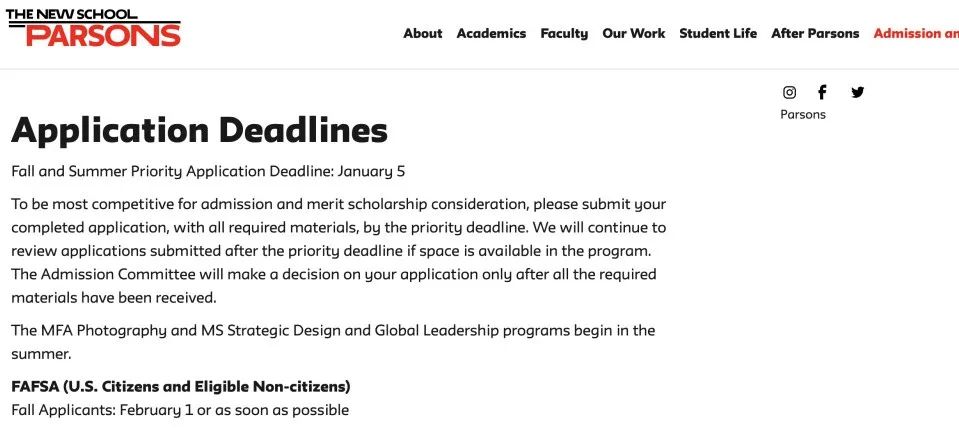Click the MFA Photography programs sentence
The height and width of the screenshot is (447, 959).
coord(333,330)
